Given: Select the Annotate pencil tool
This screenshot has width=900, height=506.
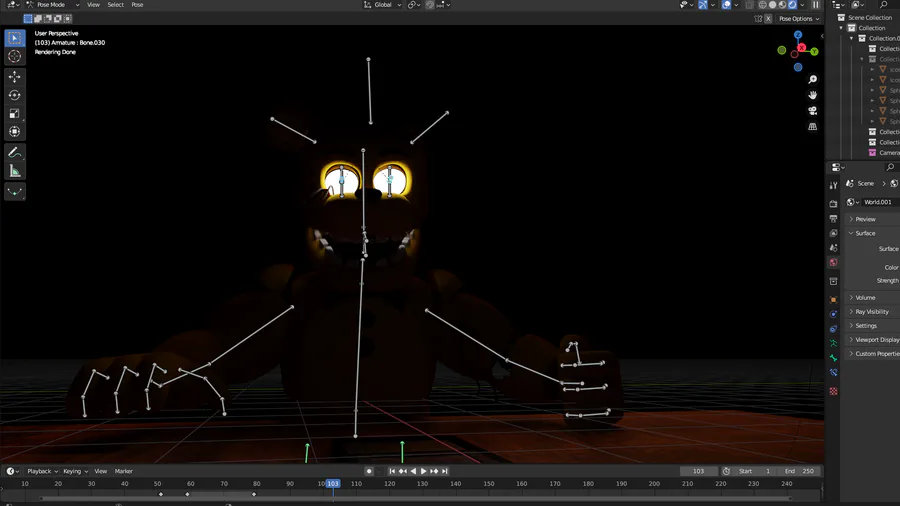Looking at the screenshot, I should click(x=15, y=152).
